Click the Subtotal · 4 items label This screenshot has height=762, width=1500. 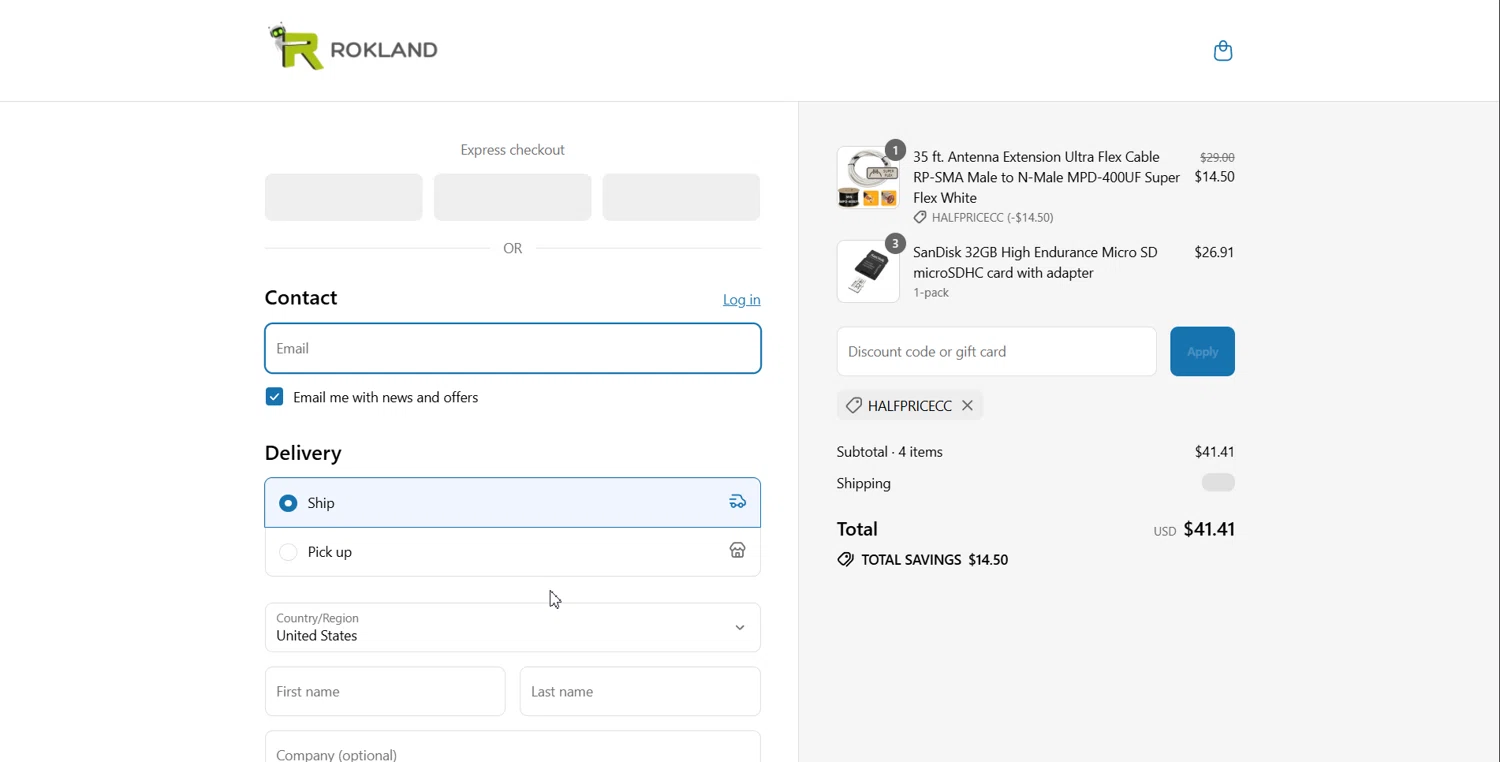pos(890,452)
